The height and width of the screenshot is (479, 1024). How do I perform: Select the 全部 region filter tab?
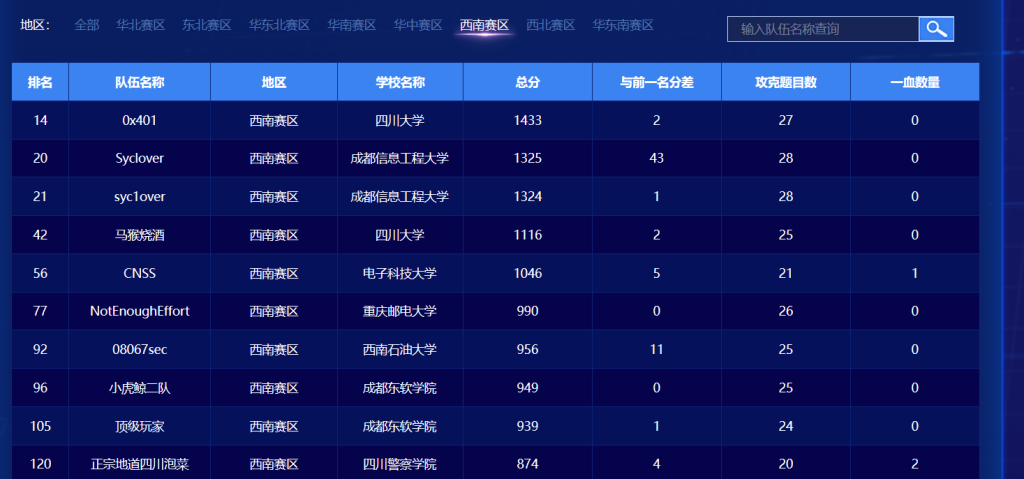click(87, 25)
